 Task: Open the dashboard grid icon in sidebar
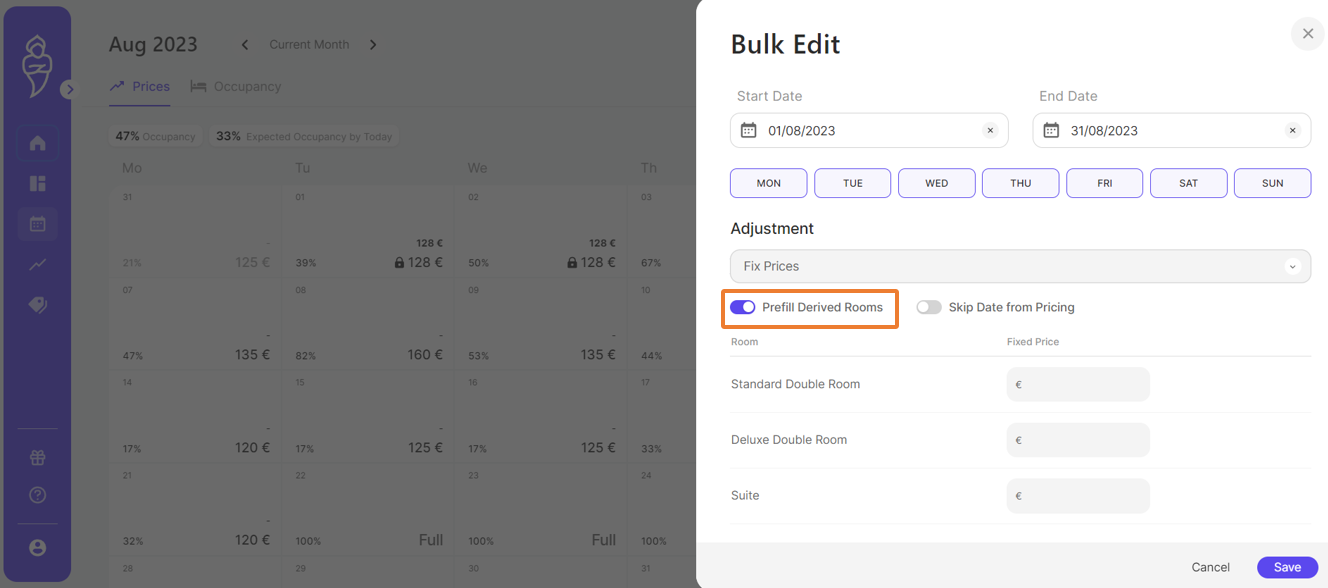(38, 184)
